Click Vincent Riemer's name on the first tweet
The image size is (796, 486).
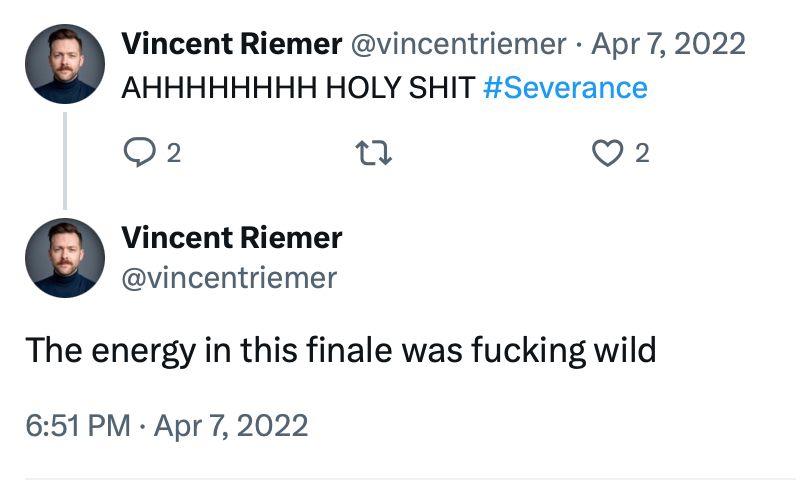click(x=230, y=44)
